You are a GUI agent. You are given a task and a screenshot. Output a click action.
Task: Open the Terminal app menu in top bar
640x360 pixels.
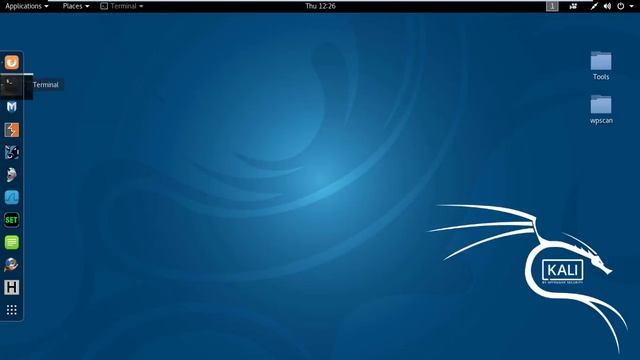coord(122,6)
